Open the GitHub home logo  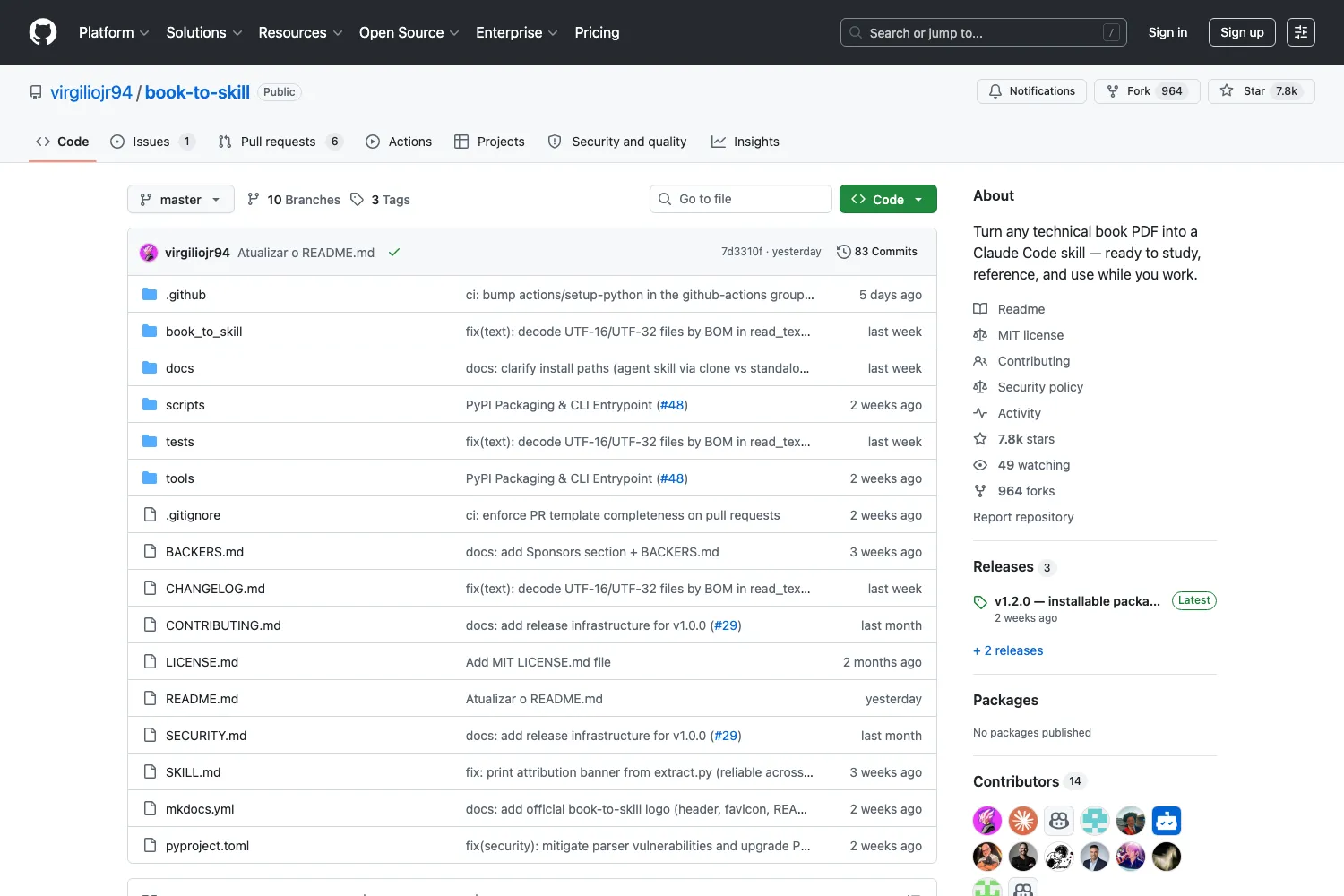[x=43, y=32]
